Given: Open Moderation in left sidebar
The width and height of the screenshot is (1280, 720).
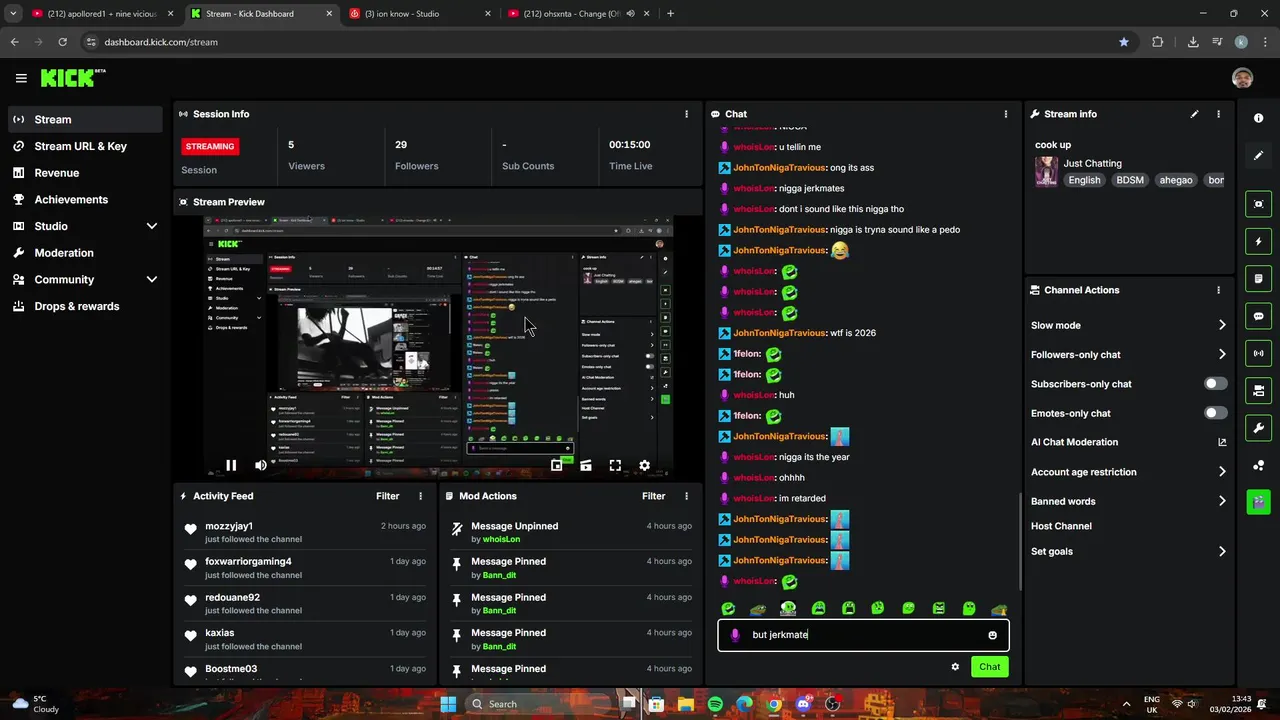Looking at the screenshot, I should 85,253.
